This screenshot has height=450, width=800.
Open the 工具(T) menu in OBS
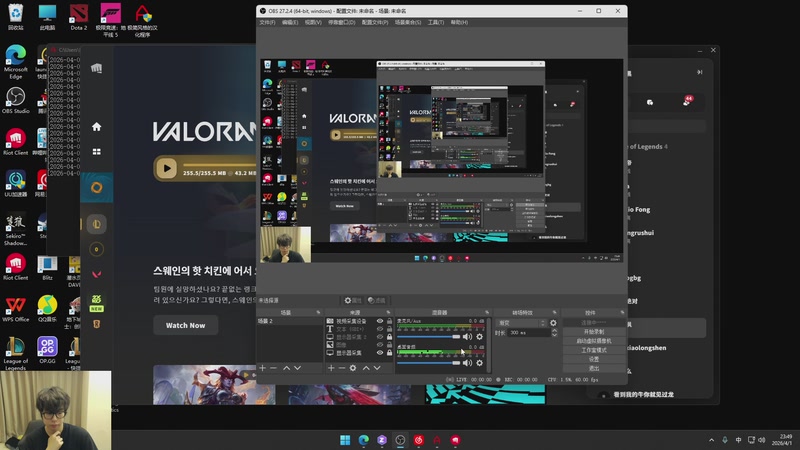pyautogui.click(x=436, y=22)
